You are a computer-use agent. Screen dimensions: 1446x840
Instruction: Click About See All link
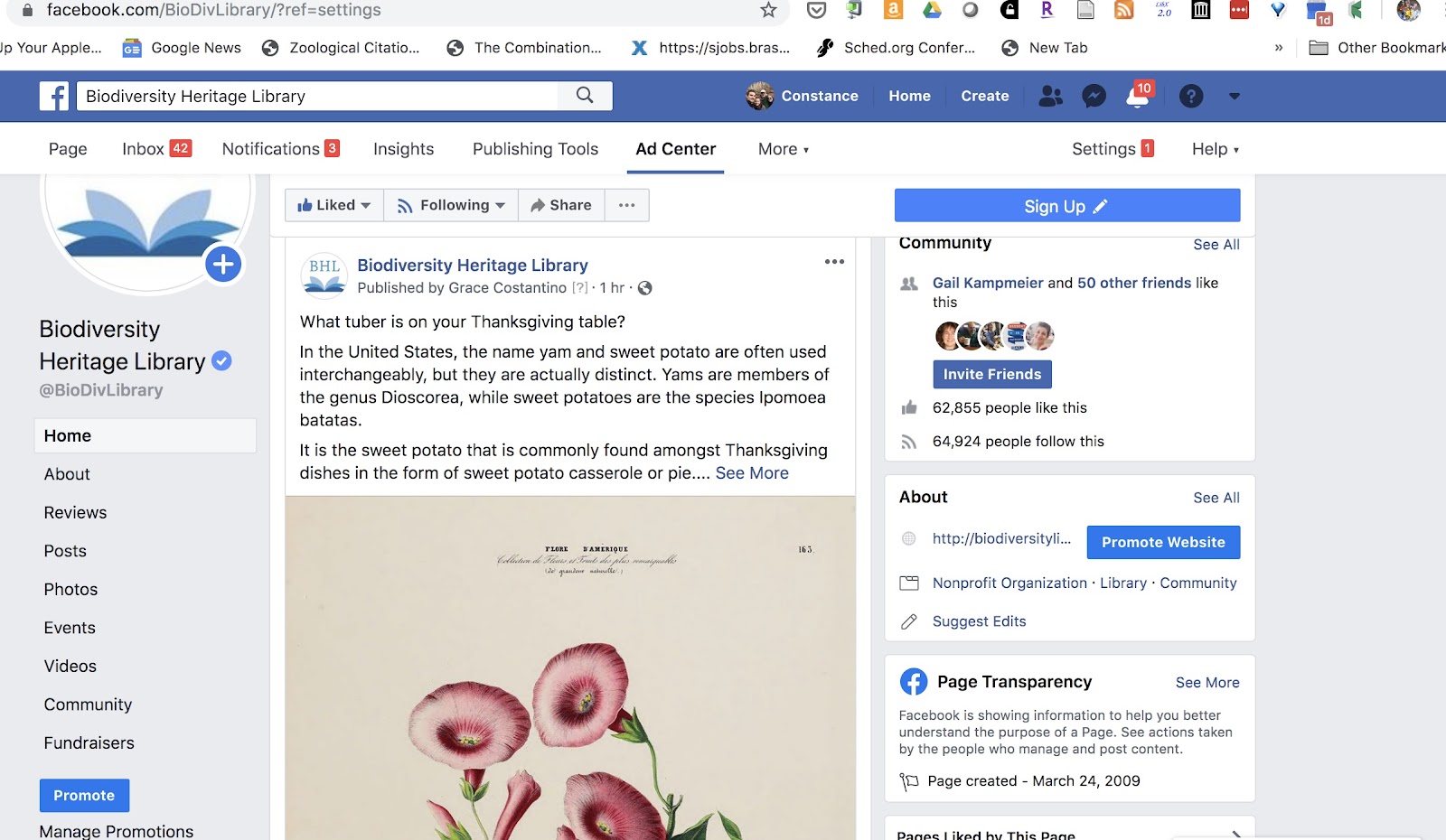coord(1216,498)
